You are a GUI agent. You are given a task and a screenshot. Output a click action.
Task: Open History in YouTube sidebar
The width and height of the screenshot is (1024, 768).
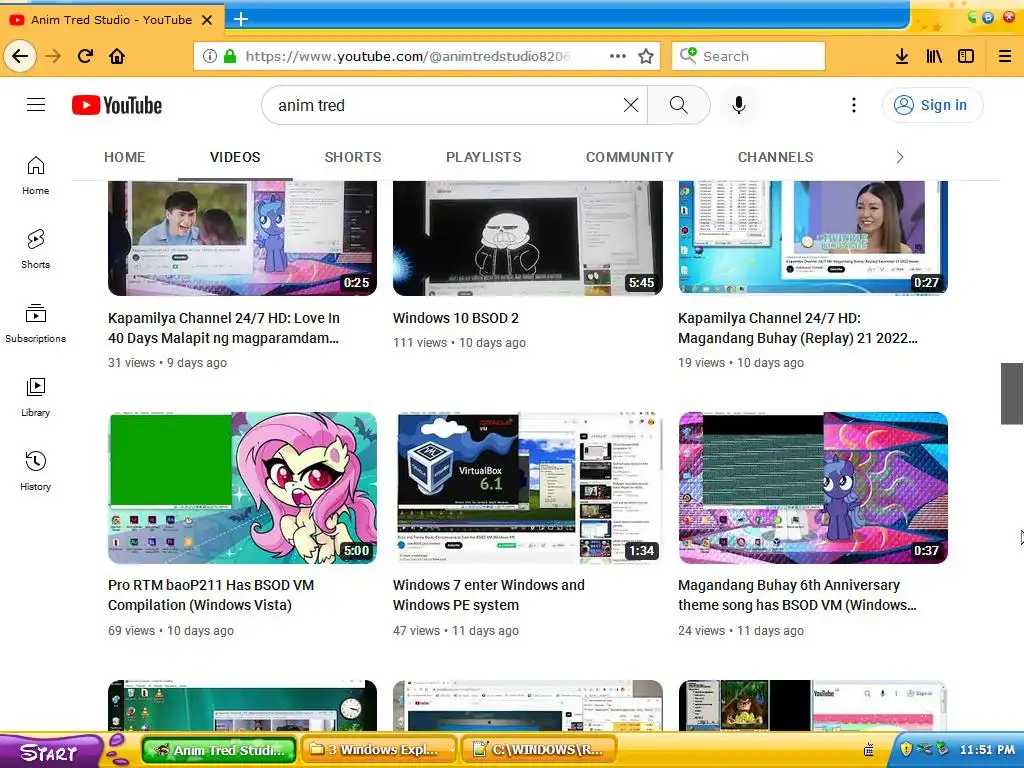point(35,470)
